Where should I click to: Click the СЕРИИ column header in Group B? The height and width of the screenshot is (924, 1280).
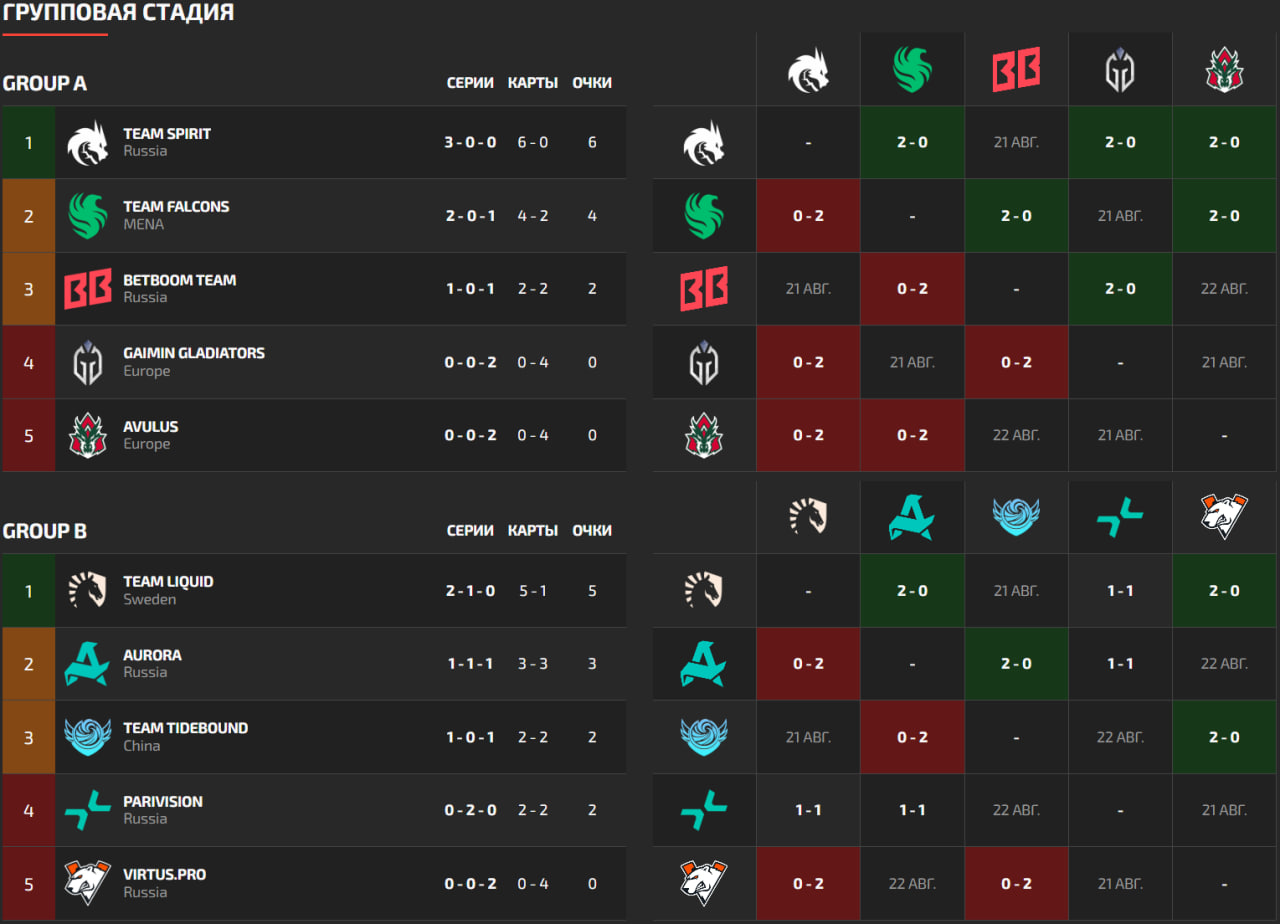[x=470, y=531]
